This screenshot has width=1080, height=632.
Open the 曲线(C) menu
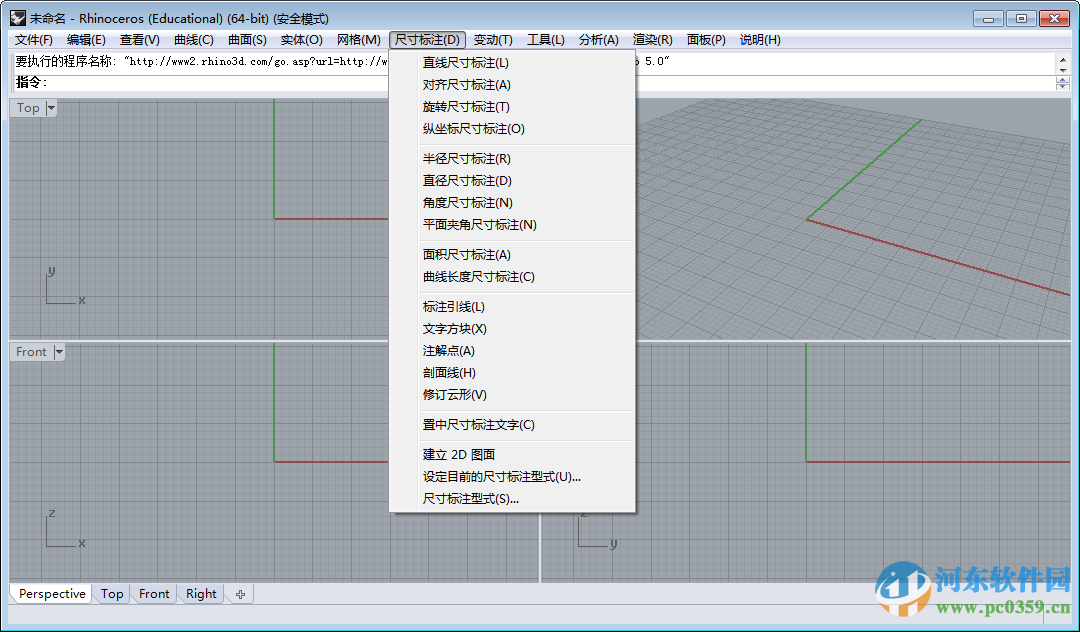pos(194,40)
